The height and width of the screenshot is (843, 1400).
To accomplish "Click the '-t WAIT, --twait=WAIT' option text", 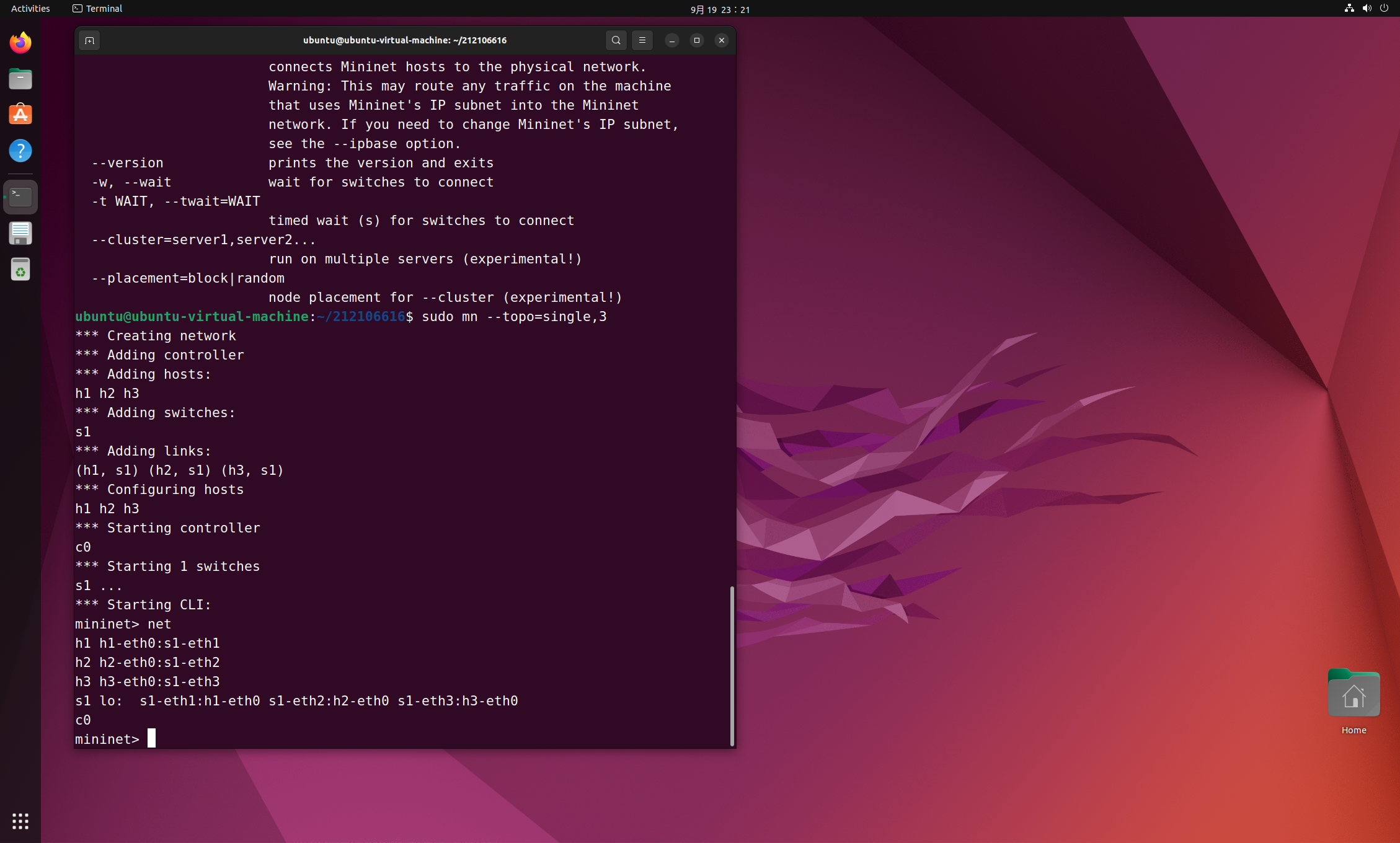I will click(x=176, y=201).
